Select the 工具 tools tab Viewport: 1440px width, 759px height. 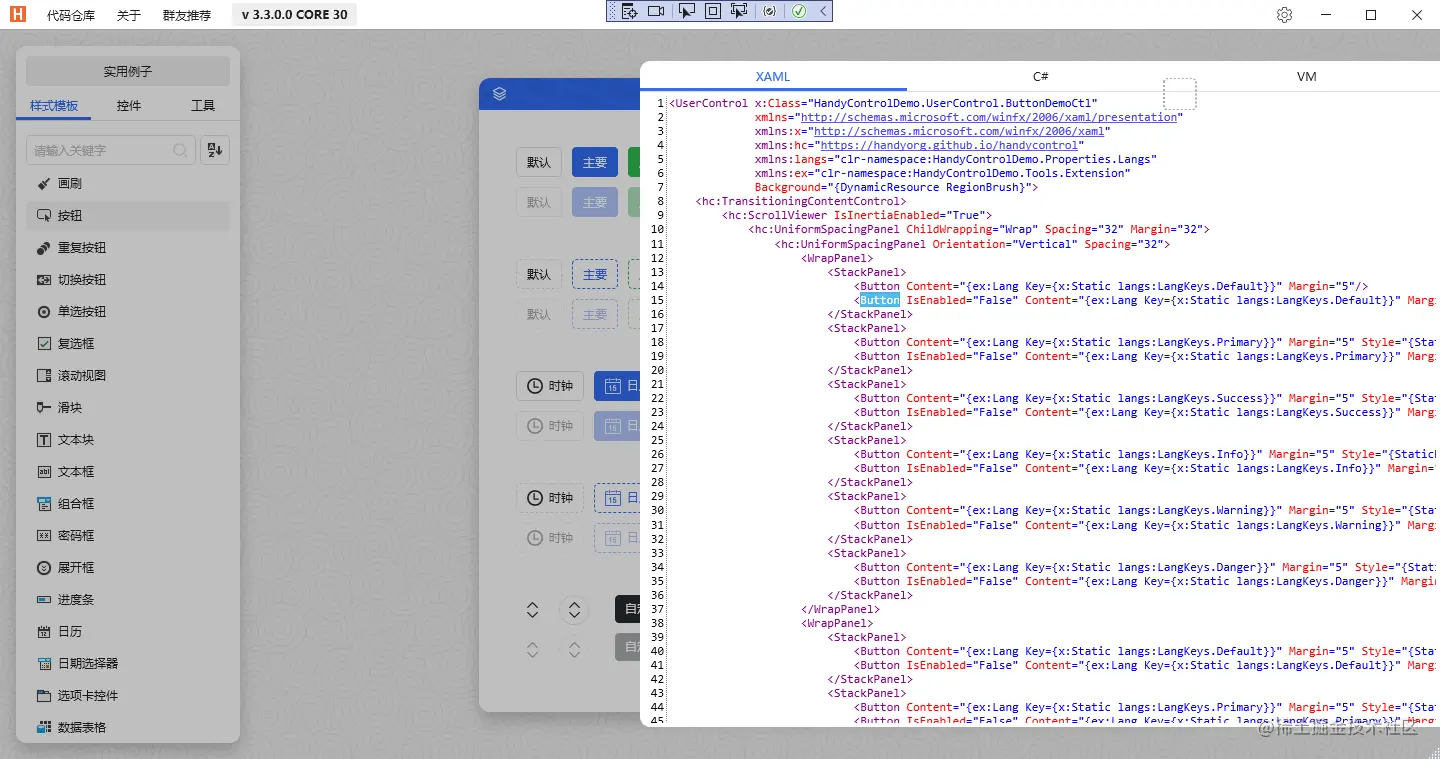click(203, 106)
